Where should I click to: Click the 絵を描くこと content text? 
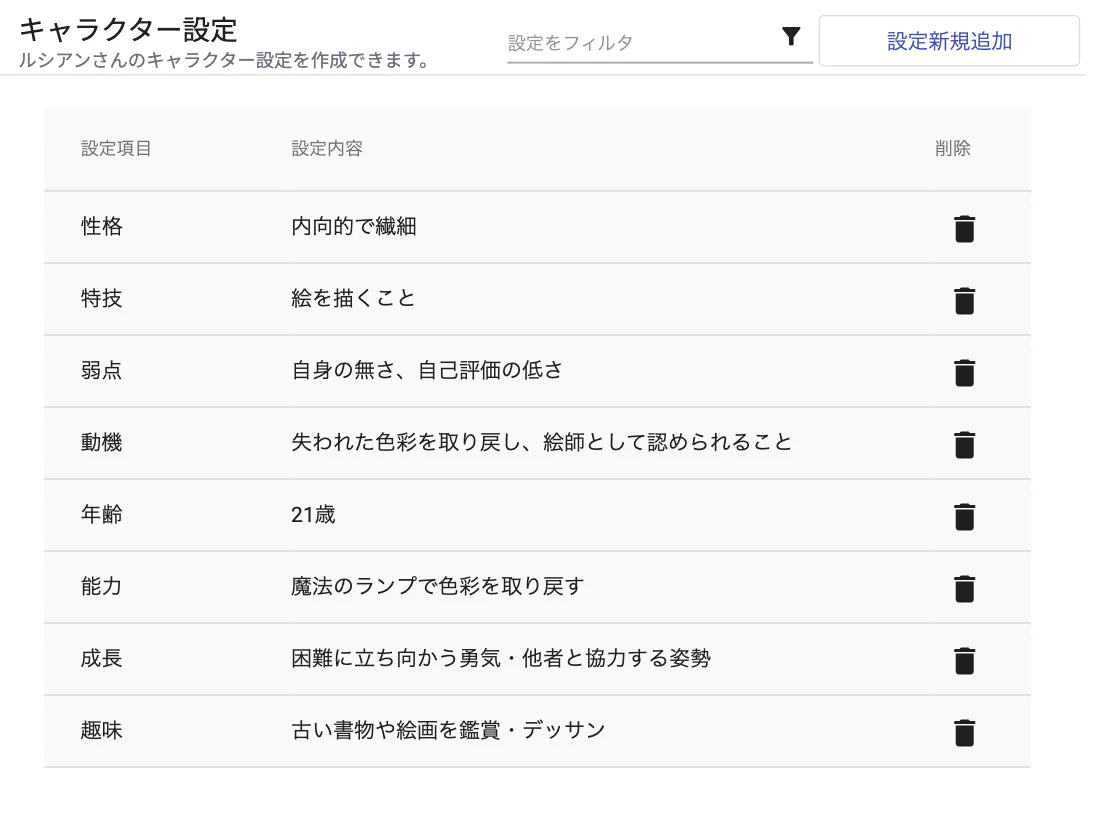point(353,299)
